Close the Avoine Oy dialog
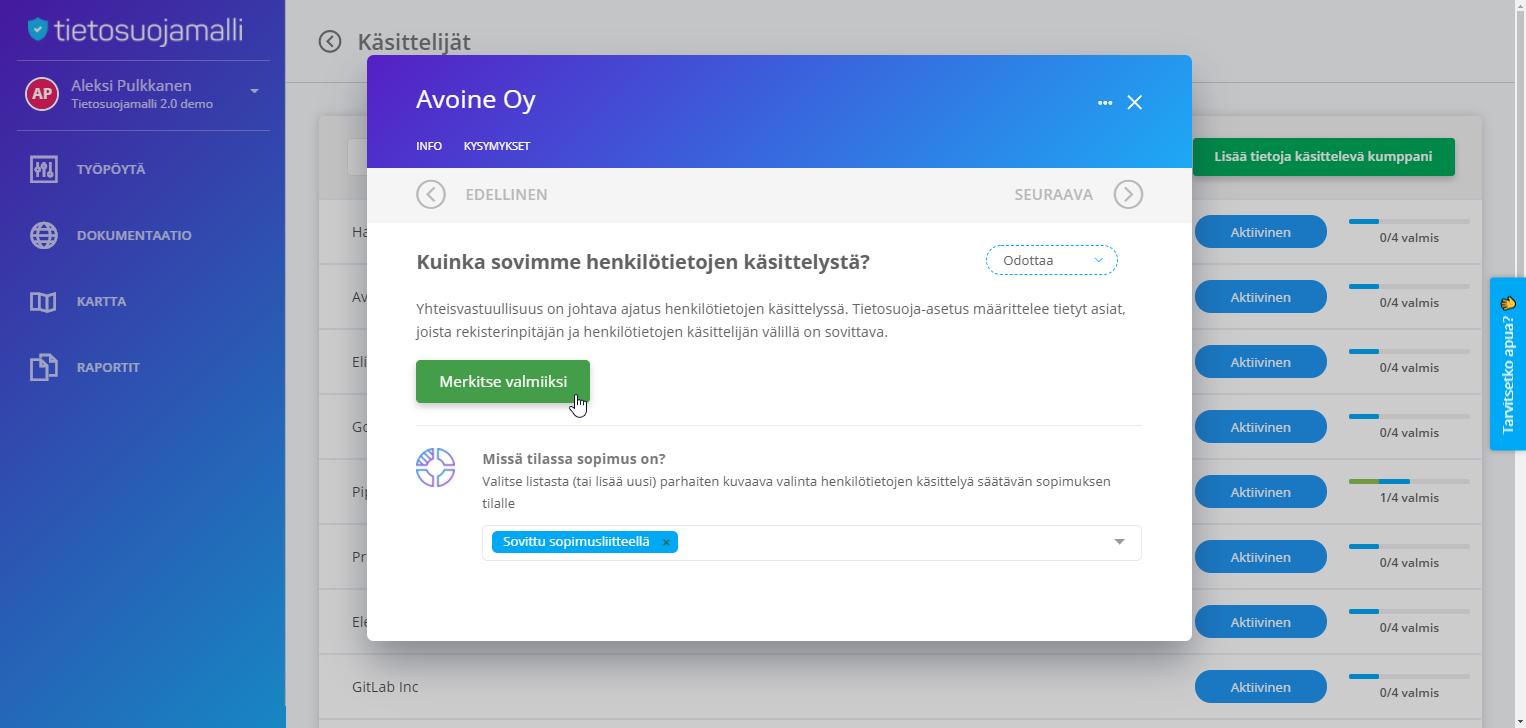1526x728 pixels. click(x=1134, y=102)
